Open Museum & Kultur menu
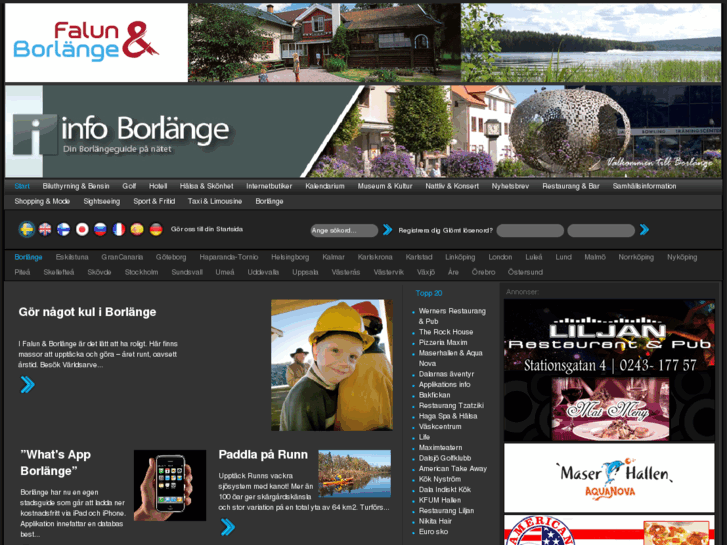Viewport: 727px width, 545px height. [385, 186]
